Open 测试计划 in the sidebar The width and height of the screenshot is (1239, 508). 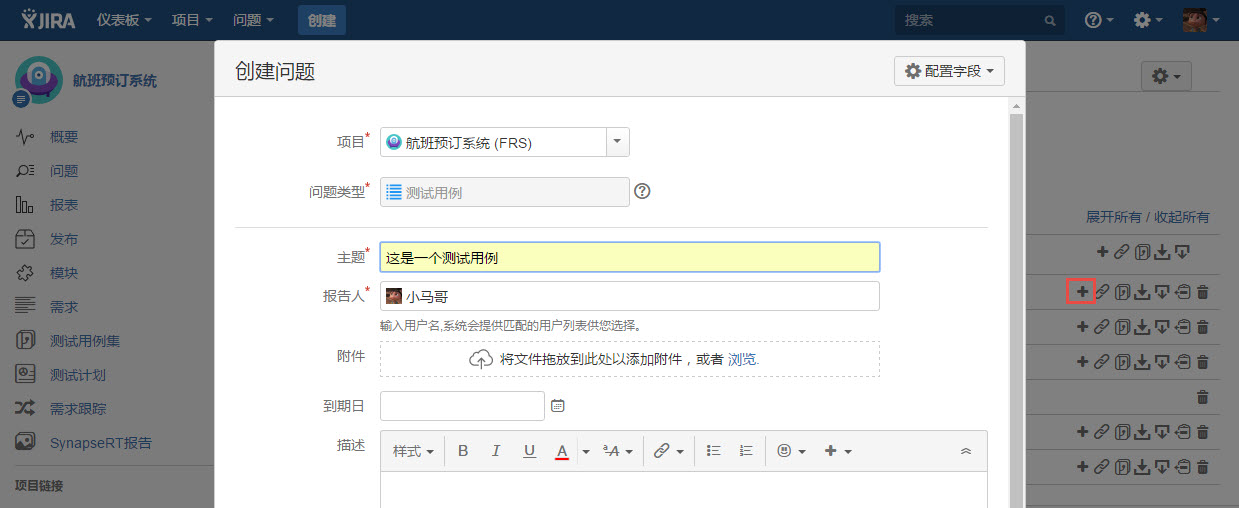pos(78,375)
